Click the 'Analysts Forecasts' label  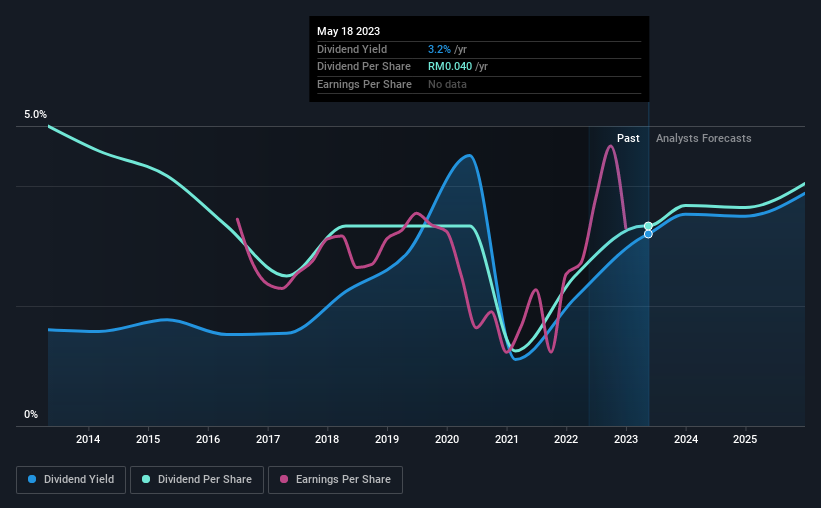[x=703, y=138]
